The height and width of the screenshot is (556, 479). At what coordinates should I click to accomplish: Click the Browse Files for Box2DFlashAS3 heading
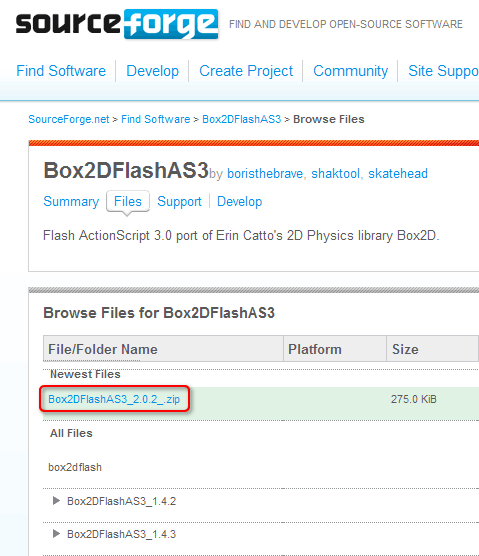pos(159,313)
